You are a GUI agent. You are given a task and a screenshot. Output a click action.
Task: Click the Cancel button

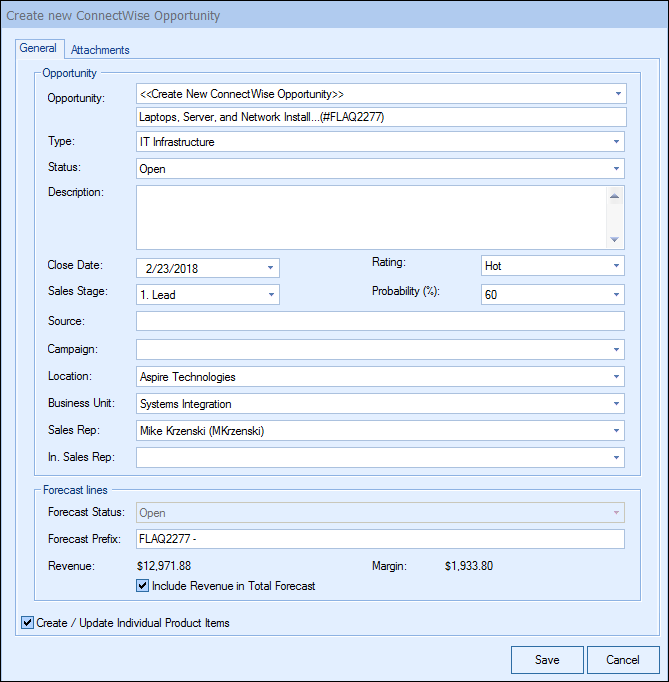pos(623,660)
